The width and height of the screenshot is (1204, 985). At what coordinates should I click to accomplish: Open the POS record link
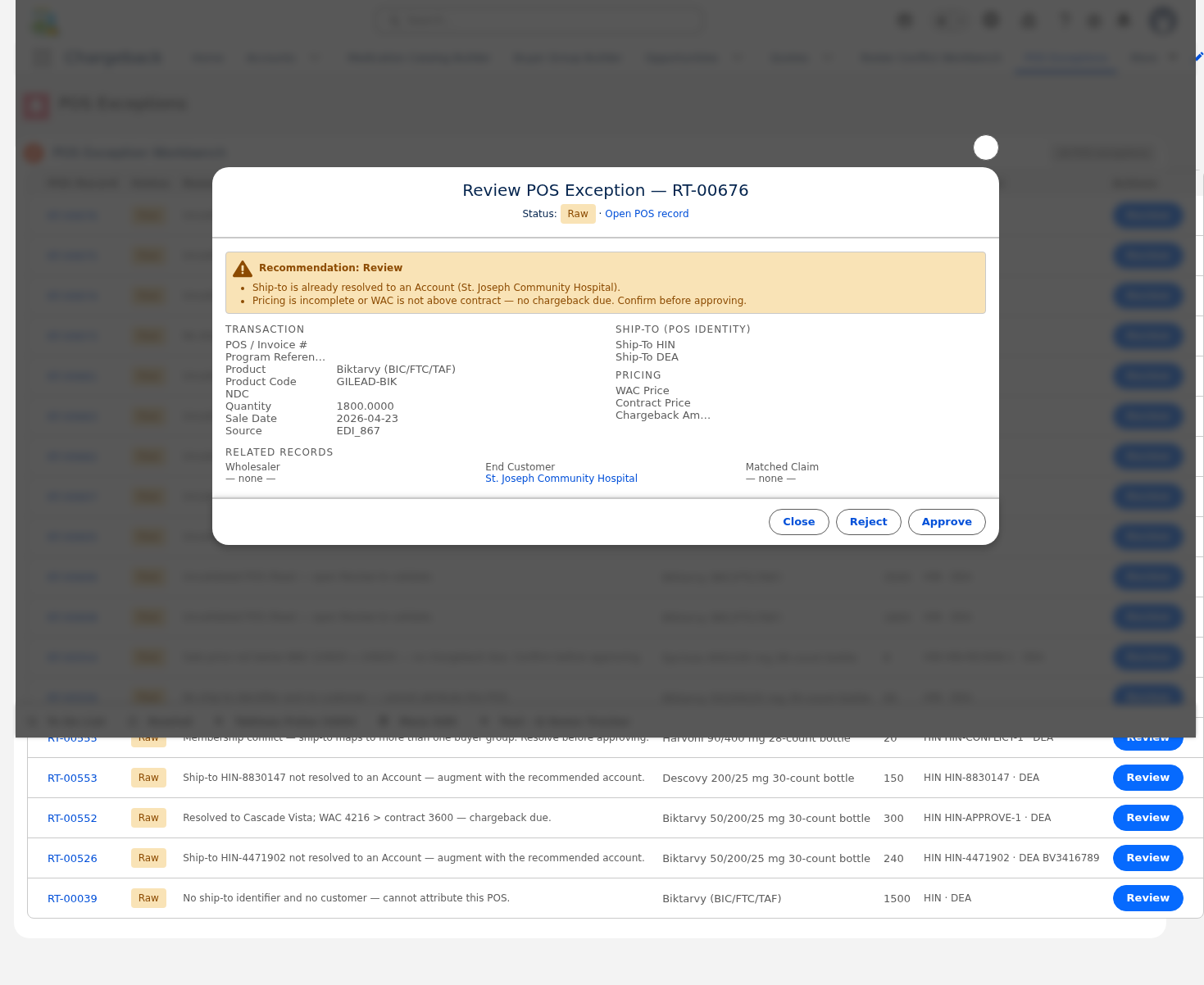(647, 214)
